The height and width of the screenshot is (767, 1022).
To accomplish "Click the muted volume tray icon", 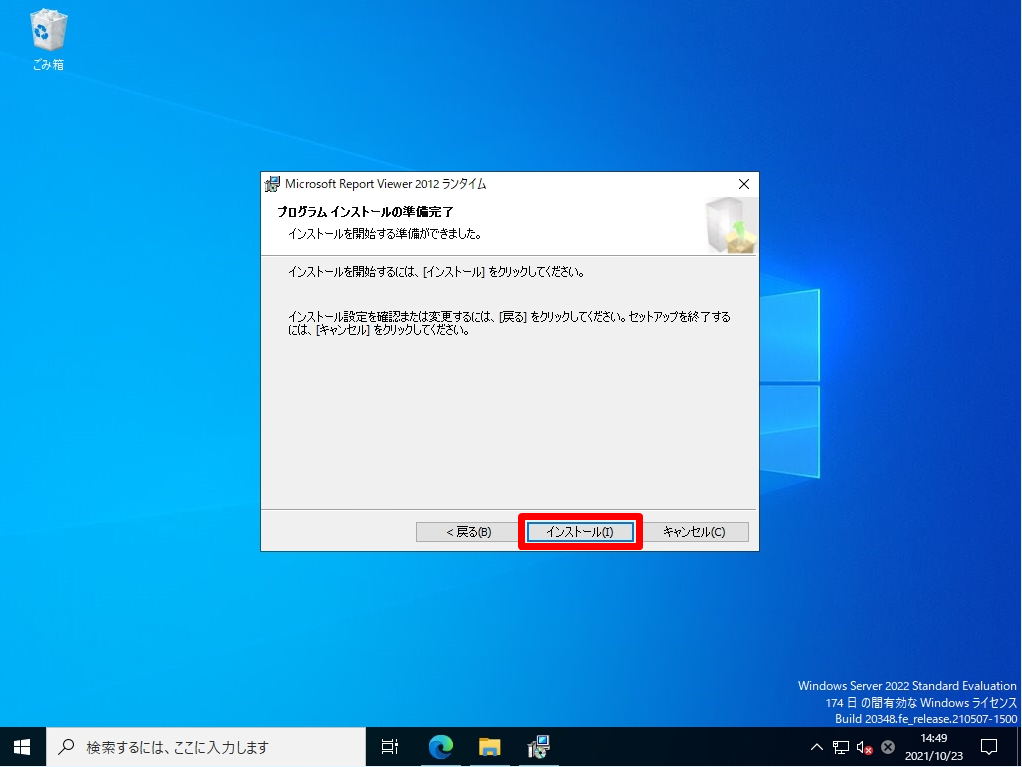I will click(864, 747).
